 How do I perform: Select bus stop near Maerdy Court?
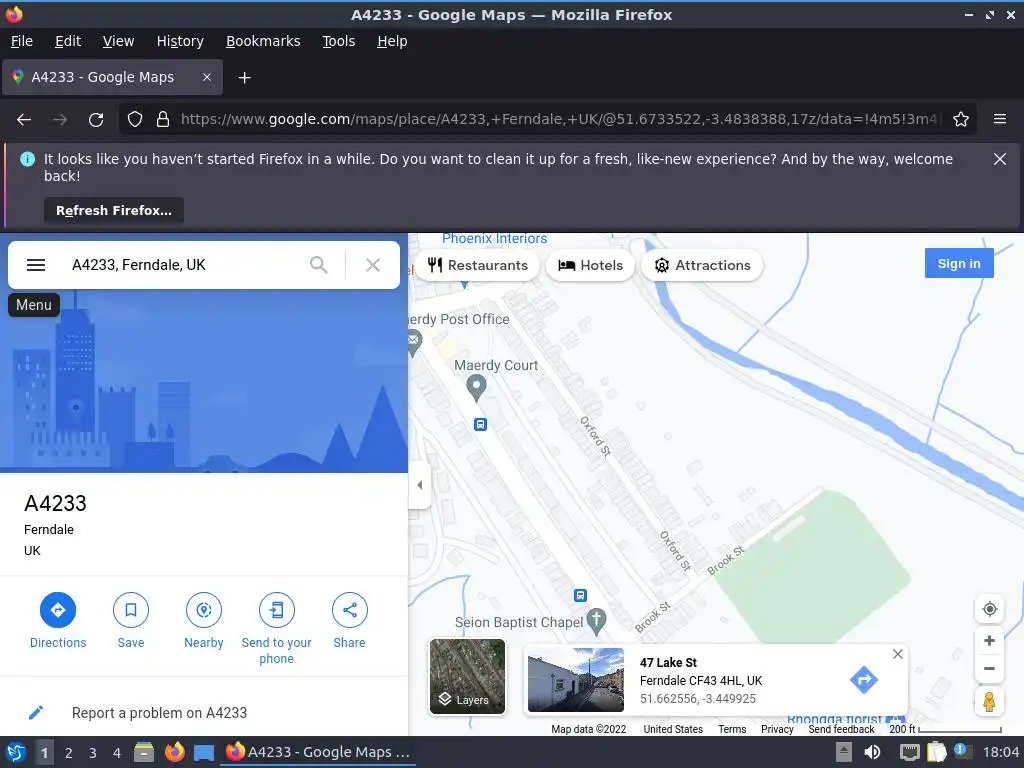click(x=481, y=424)
